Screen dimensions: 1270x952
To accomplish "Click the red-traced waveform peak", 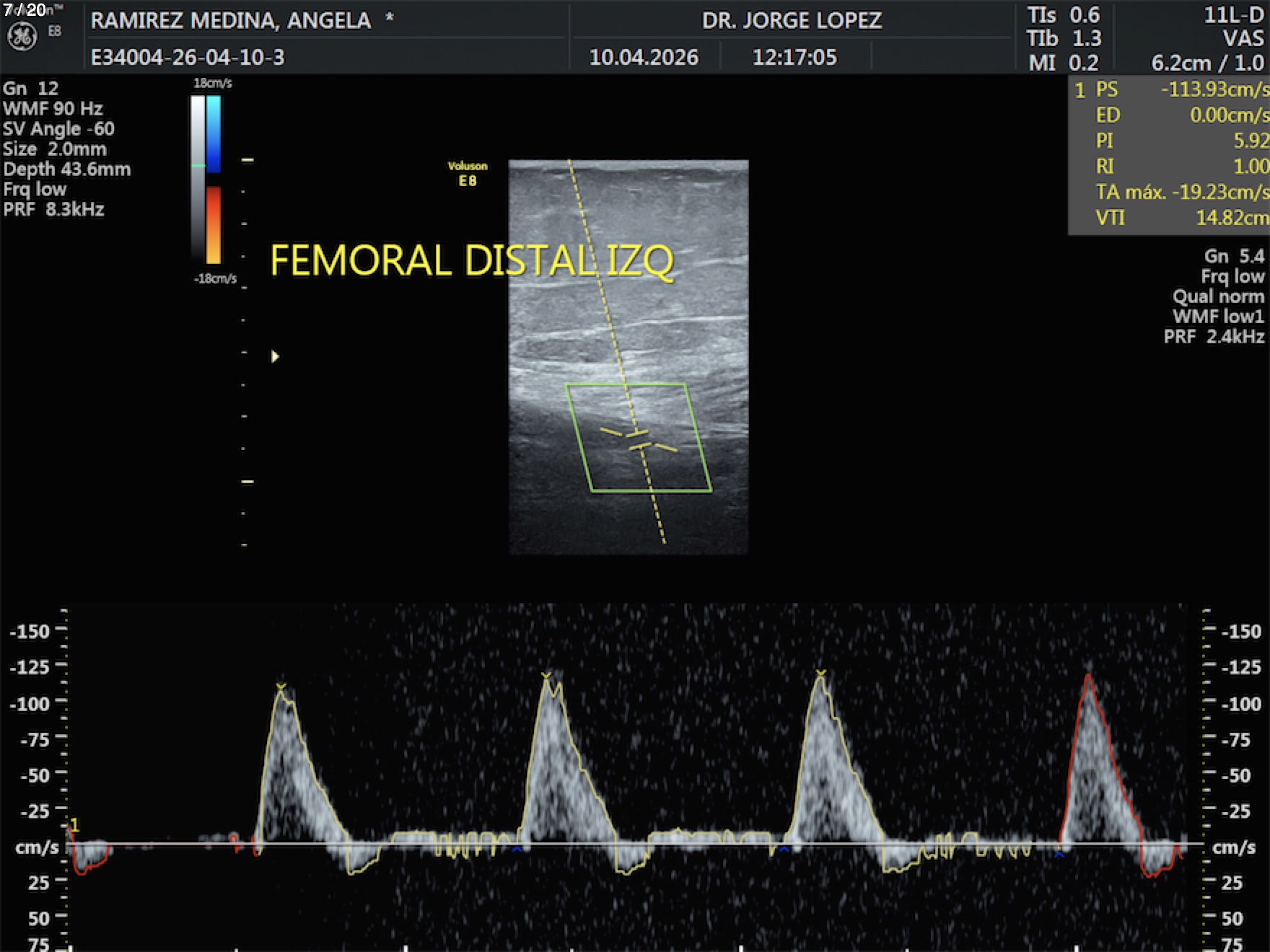I will (x=1088, y=678).
